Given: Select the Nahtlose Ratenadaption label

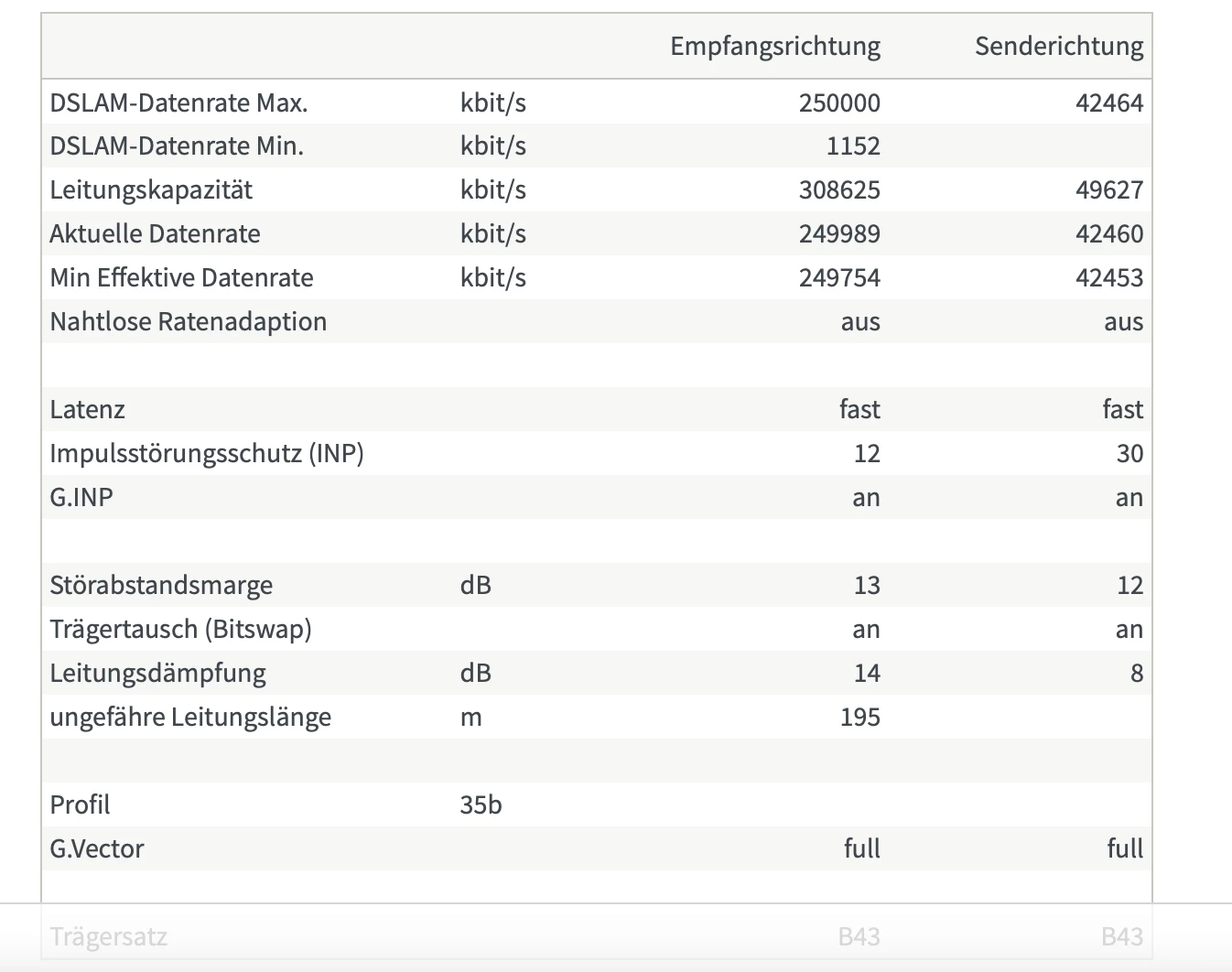Looking at the screenshot, I should 188,322.
